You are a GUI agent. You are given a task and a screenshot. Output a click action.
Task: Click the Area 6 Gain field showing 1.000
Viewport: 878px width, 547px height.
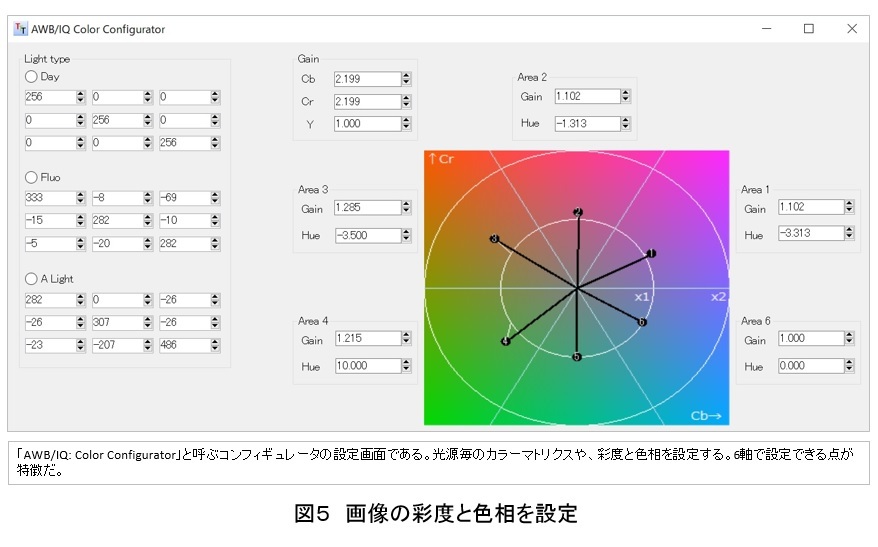coord(810,339)
